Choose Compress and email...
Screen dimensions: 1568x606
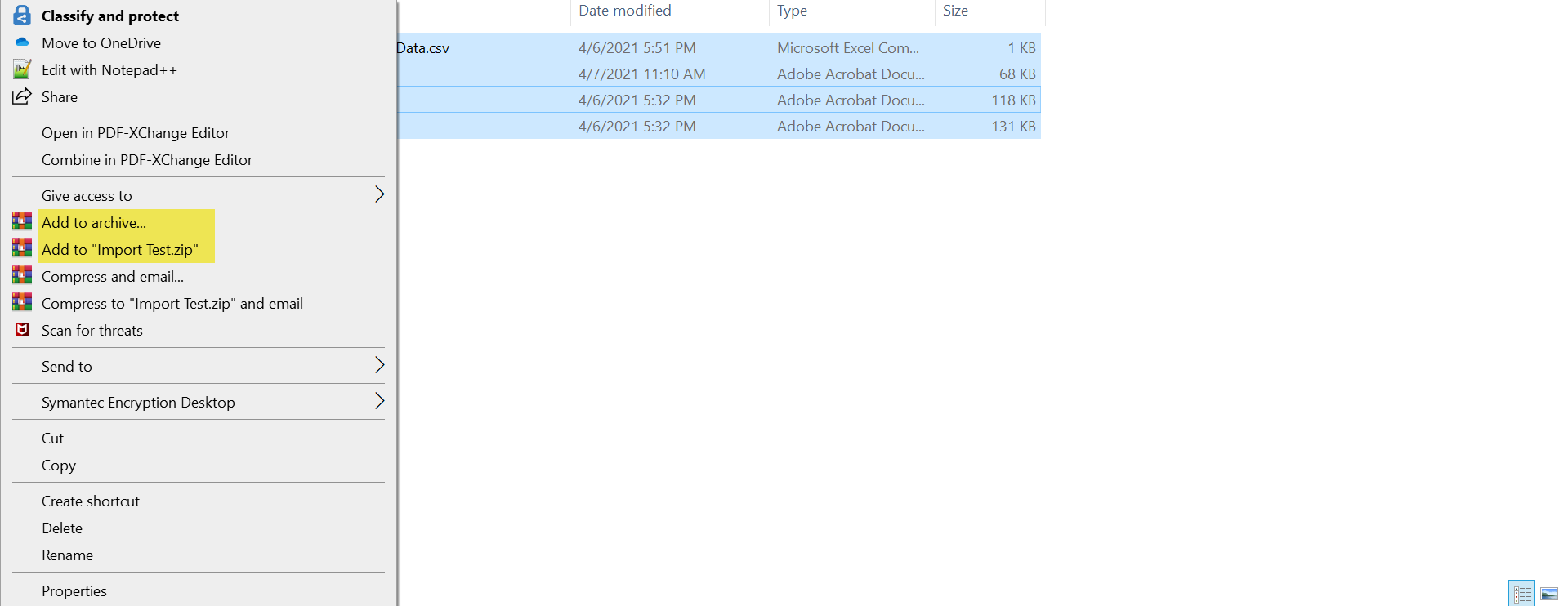click(x=113, y=276)
